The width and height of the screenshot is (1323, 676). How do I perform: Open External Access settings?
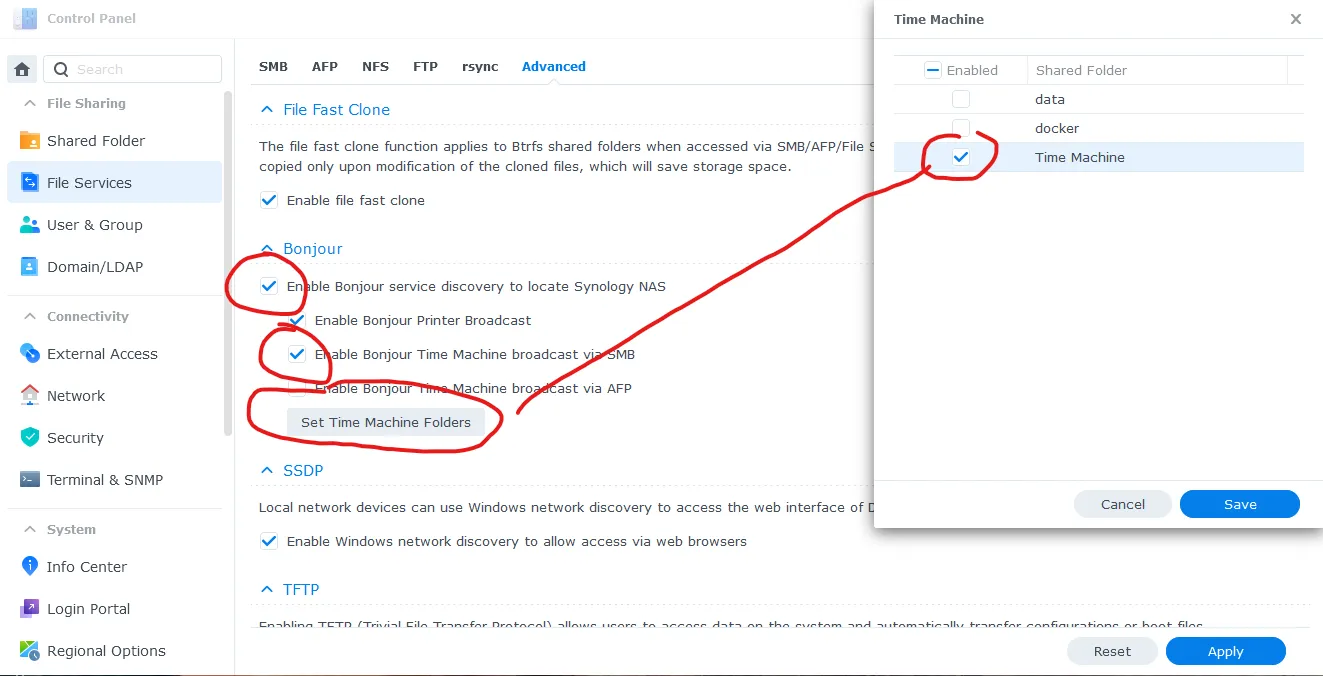[102, 353]
